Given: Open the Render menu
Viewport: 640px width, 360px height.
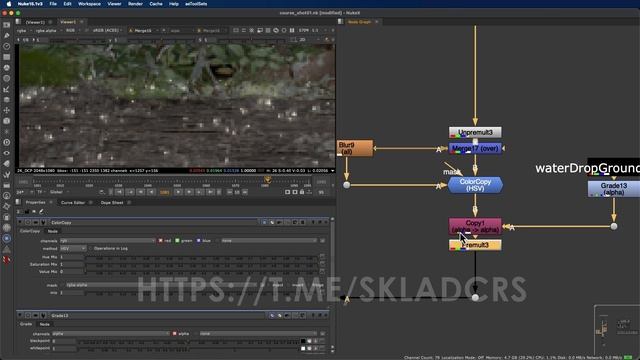Looking at the screenshot, I should pos(135,4).
